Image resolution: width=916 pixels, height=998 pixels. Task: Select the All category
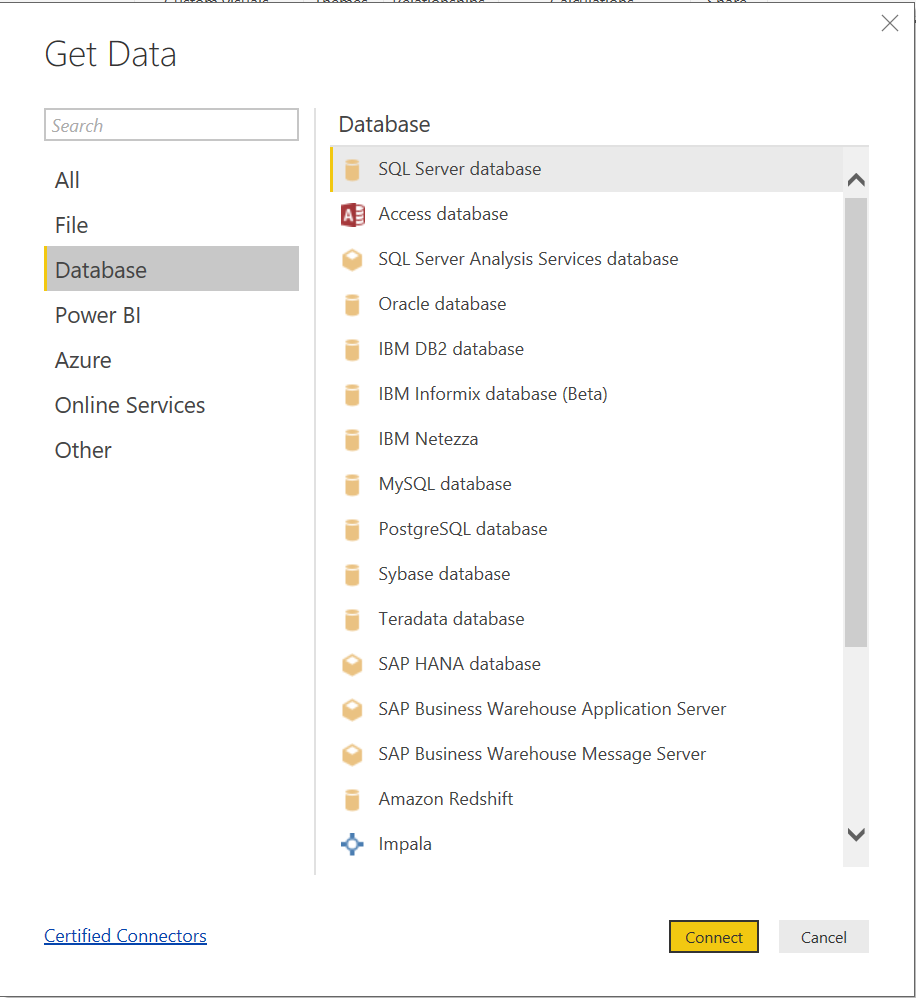171,180
